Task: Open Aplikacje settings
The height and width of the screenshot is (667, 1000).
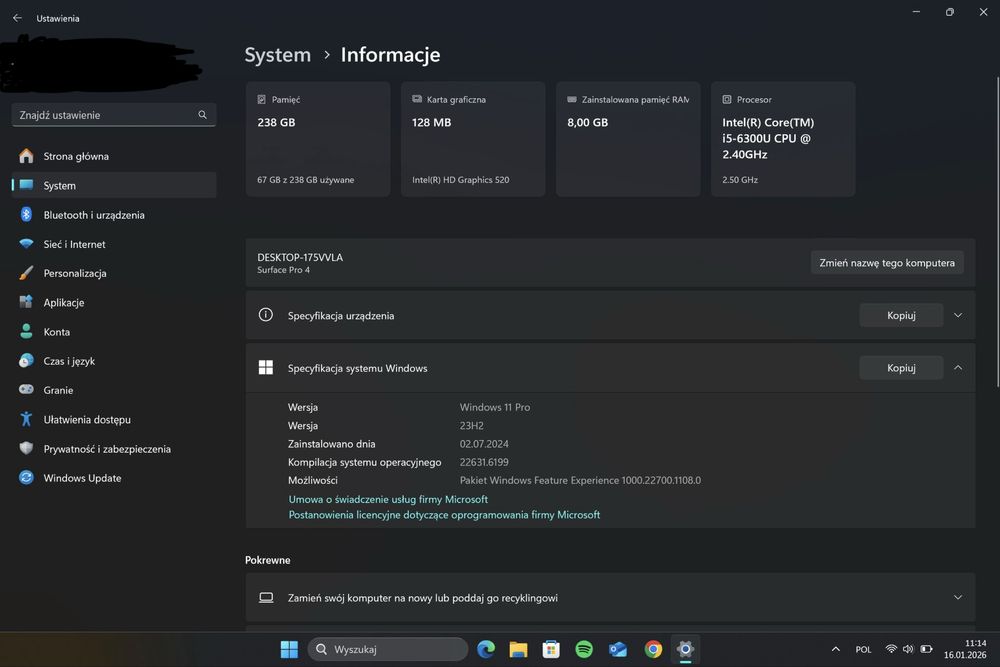Action: (x=114, y=302)
